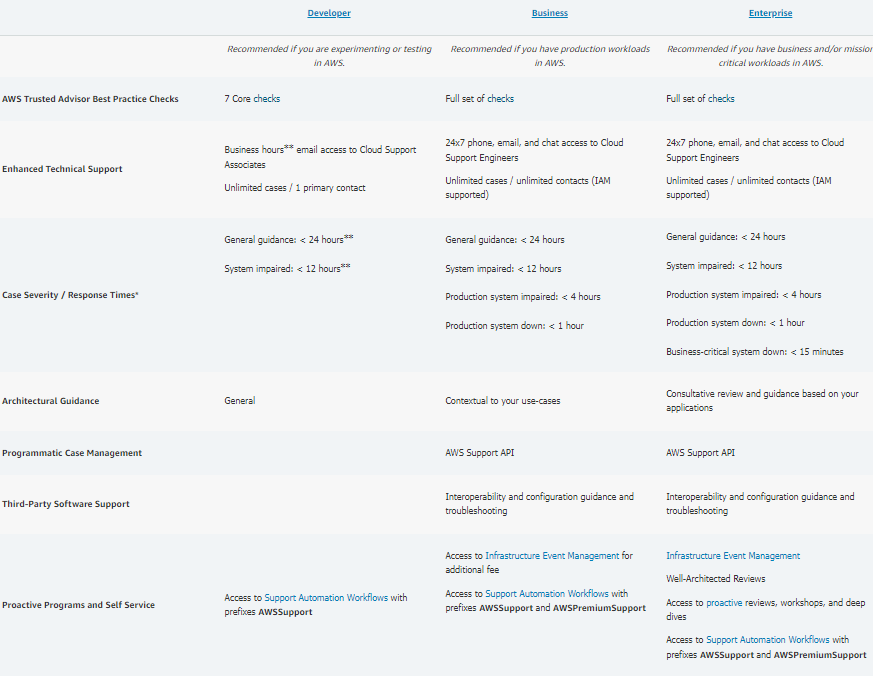873x676 pixels.
Task: Click AWS Support API text in Business column
Action: tap(479, 453)
